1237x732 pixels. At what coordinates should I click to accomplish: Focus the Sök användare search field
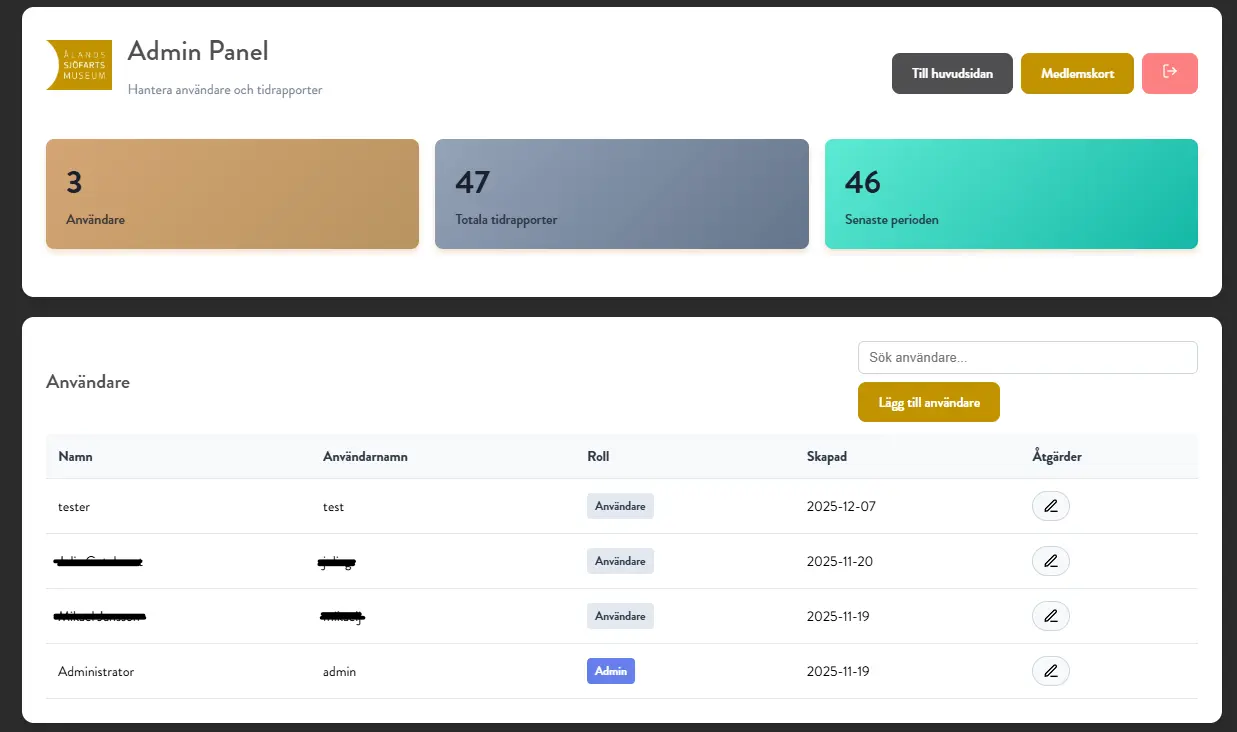tap(1027, 358)
